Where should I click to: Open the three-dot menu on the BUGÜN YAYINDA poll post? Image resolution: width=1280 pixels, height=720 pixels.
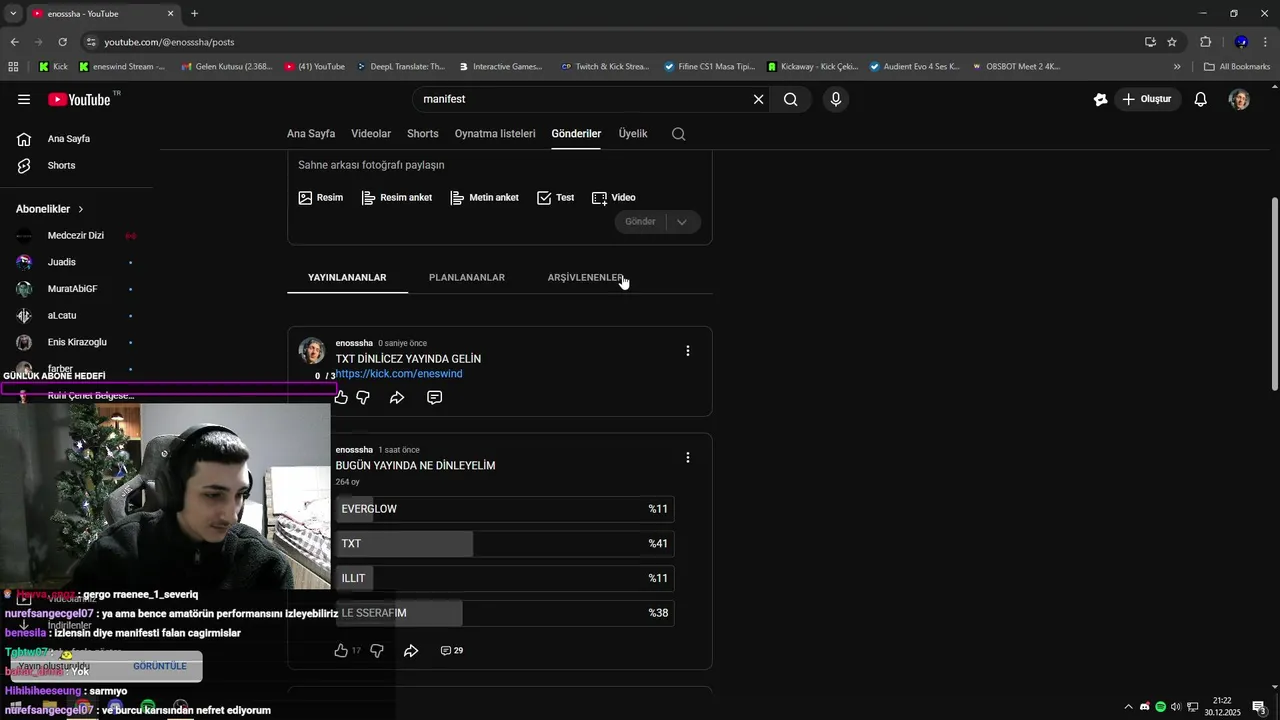(x=687, y=457)
